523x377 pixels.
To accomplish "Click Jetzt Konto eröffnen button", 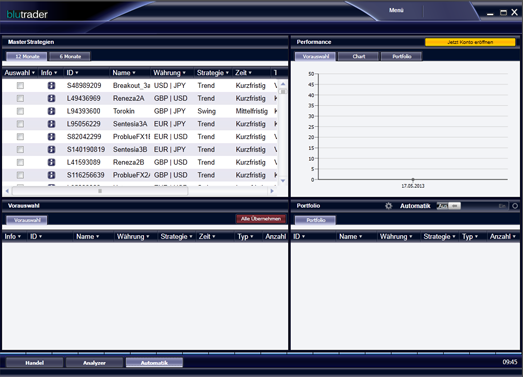I will click(470, 42).
